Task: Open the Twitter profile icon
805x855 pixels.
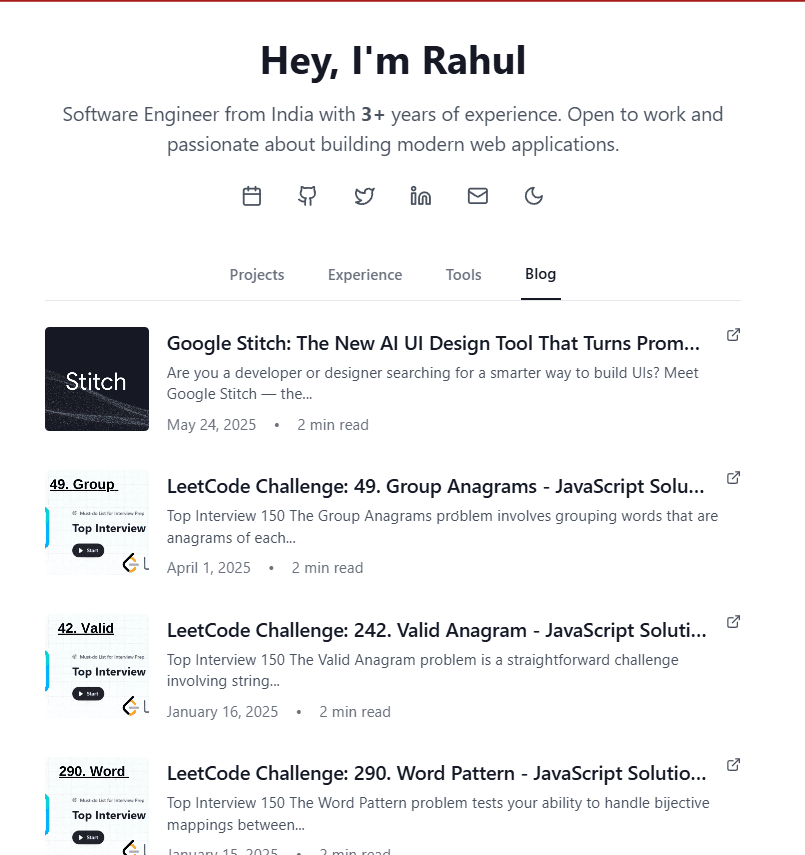Action: (x=364, y=196)
